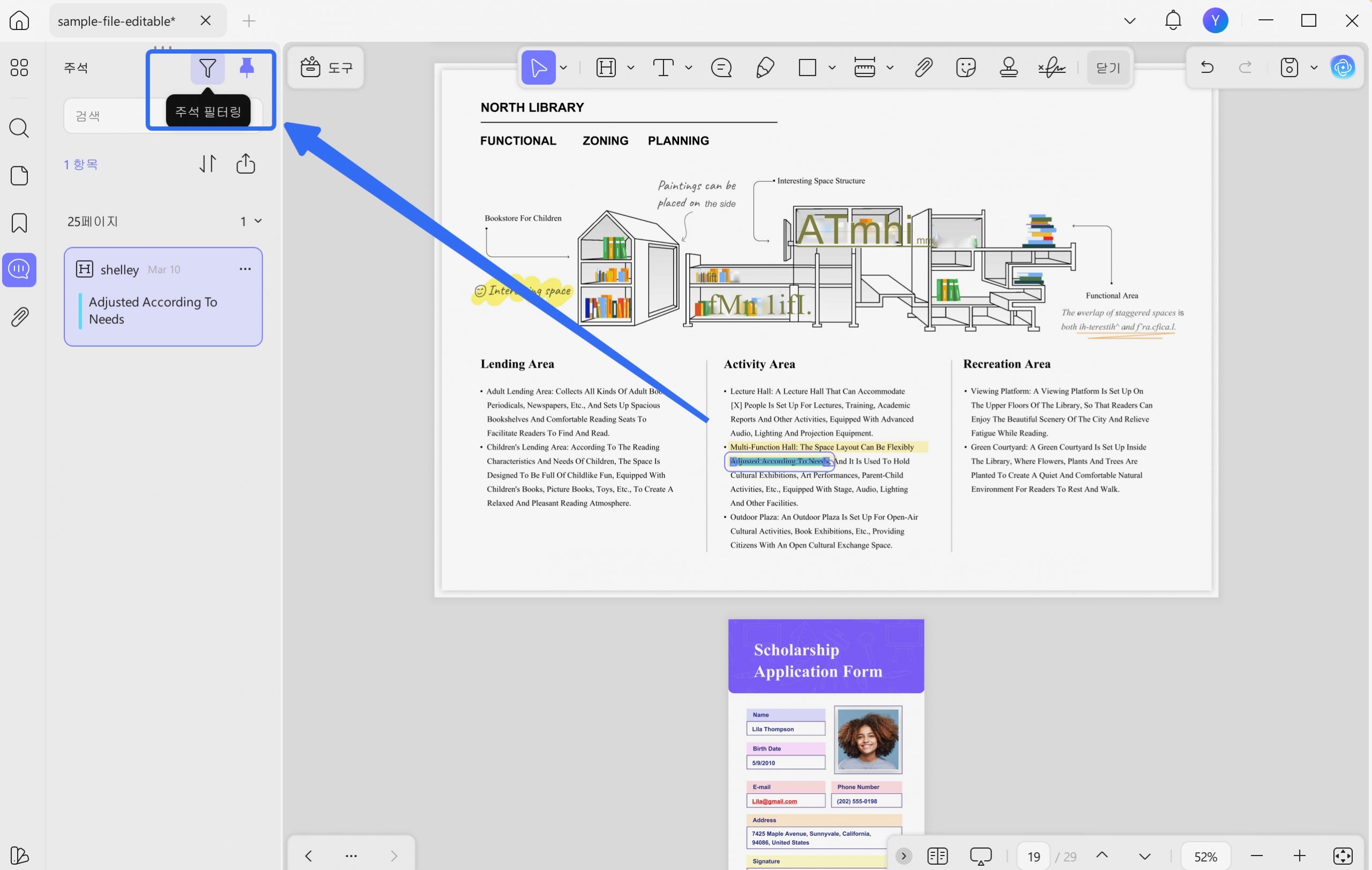The height and width of the screenshot is (870, 1372).
Task: Select the highlight tool
Action: coord(606,68)
